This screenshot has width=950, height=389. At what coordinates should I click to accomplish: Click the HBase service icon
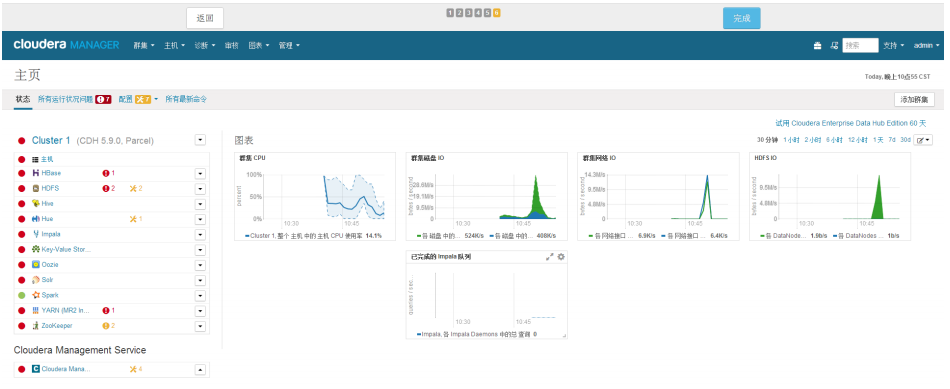(36, 173)
